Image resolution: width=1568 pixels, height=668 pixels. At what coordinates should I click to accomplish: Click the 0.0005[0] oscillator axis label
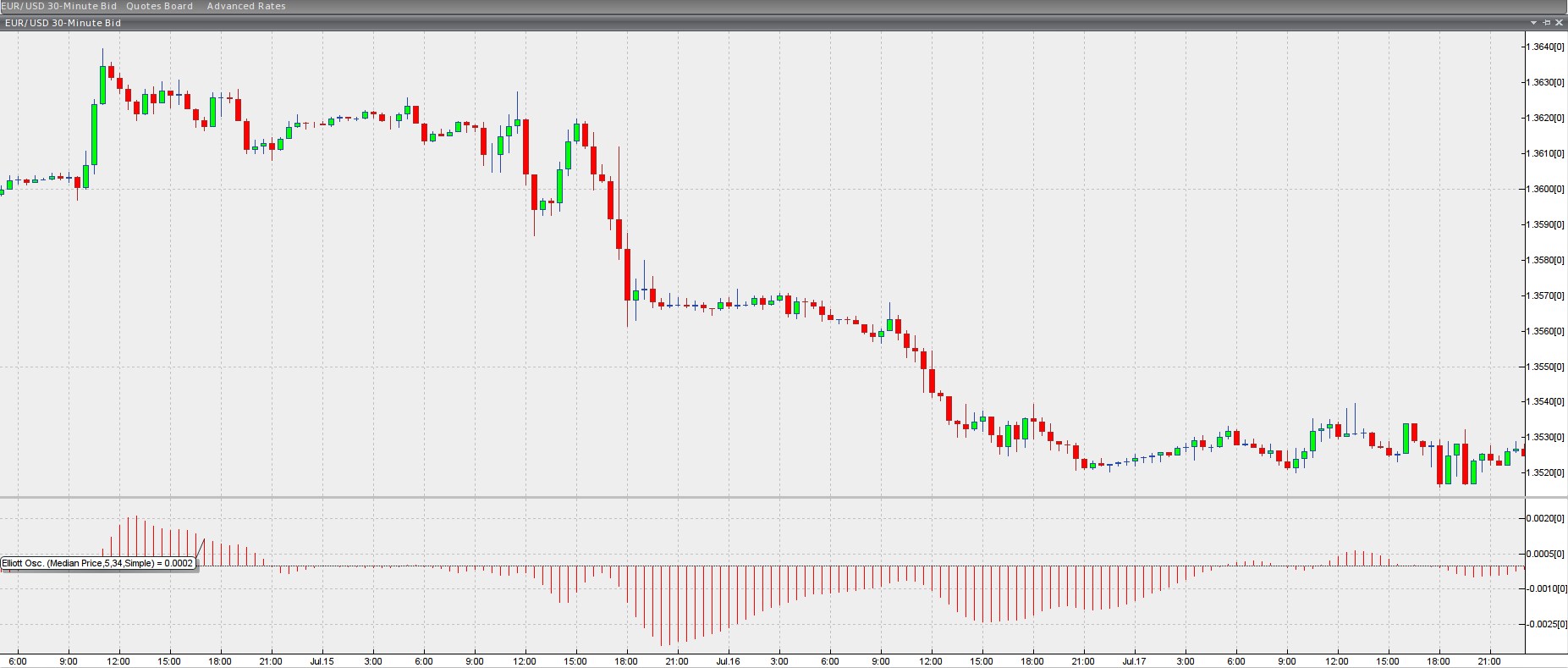(x=1545, y=554)
